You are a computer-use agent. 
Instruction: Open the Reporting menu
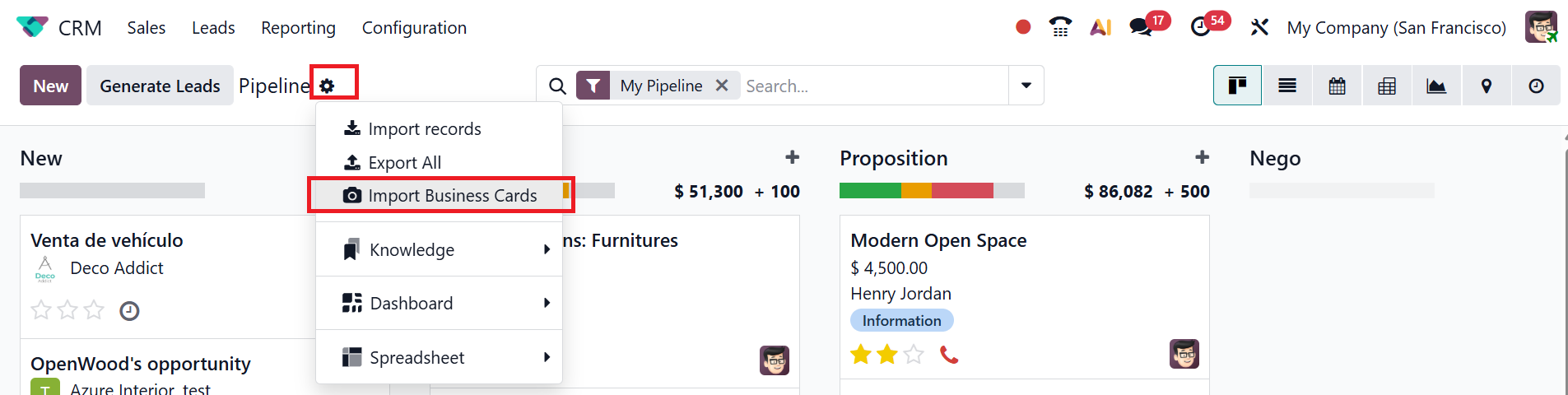pyautogui.click(x=298, y=28)
